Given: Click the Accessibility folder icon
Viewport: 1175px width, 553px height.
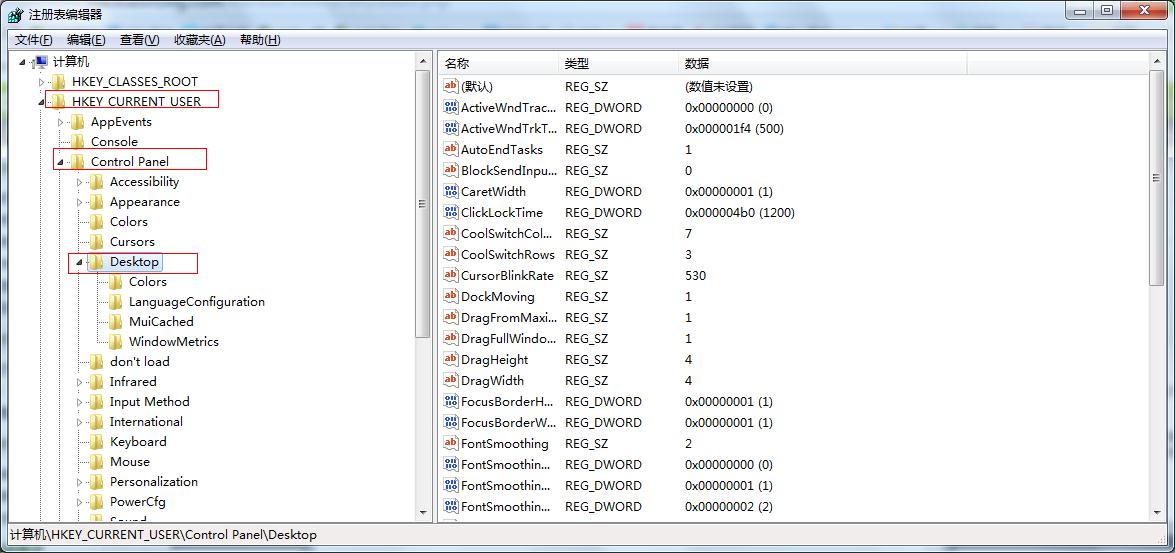Looking at the screenshot, I should click(x=96, y=182).
